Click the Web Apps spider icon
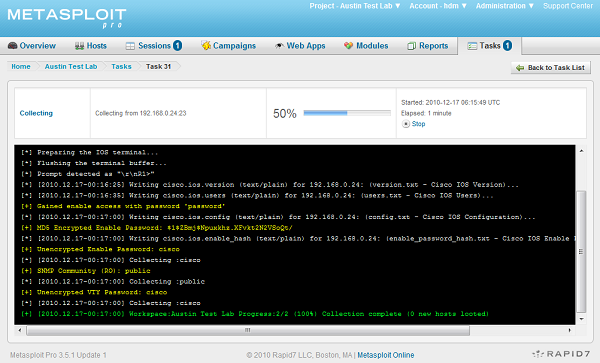 [x=279, y=46]
